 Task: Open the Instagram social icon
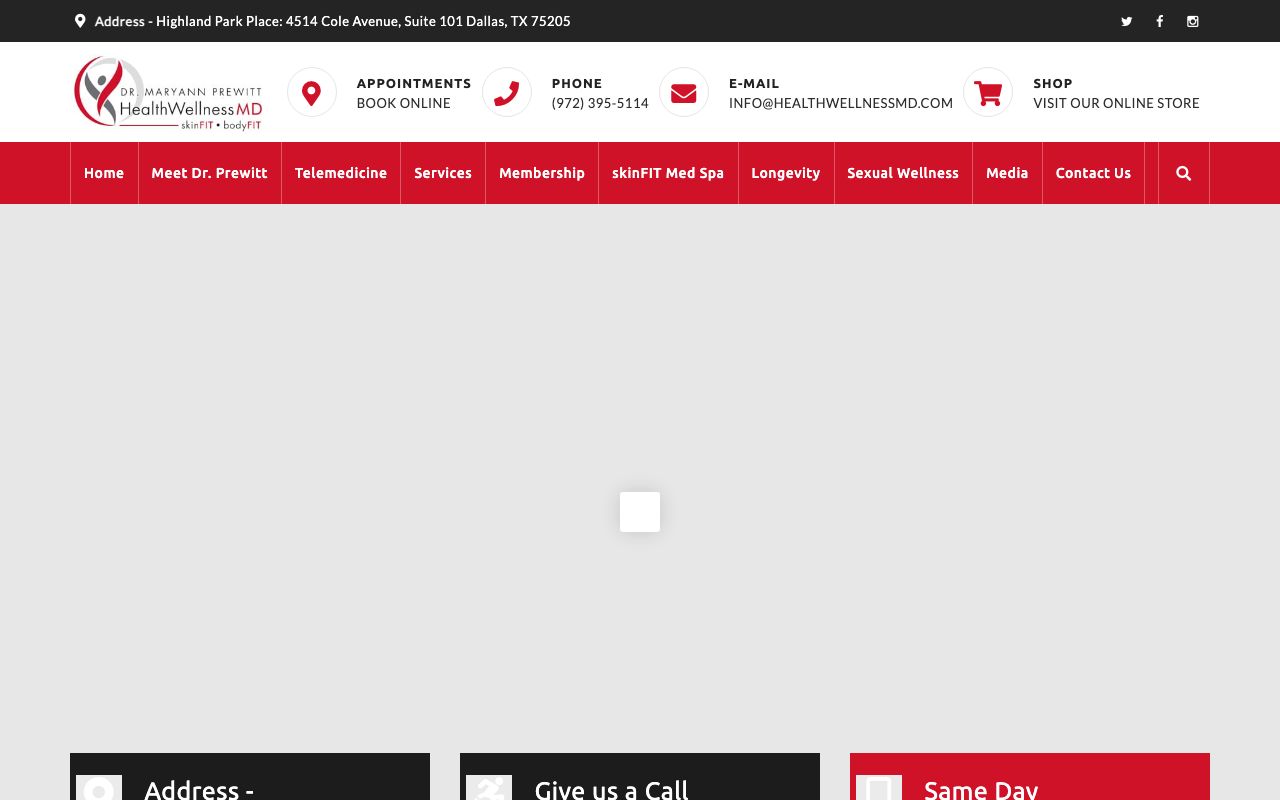coord(1192,21)
